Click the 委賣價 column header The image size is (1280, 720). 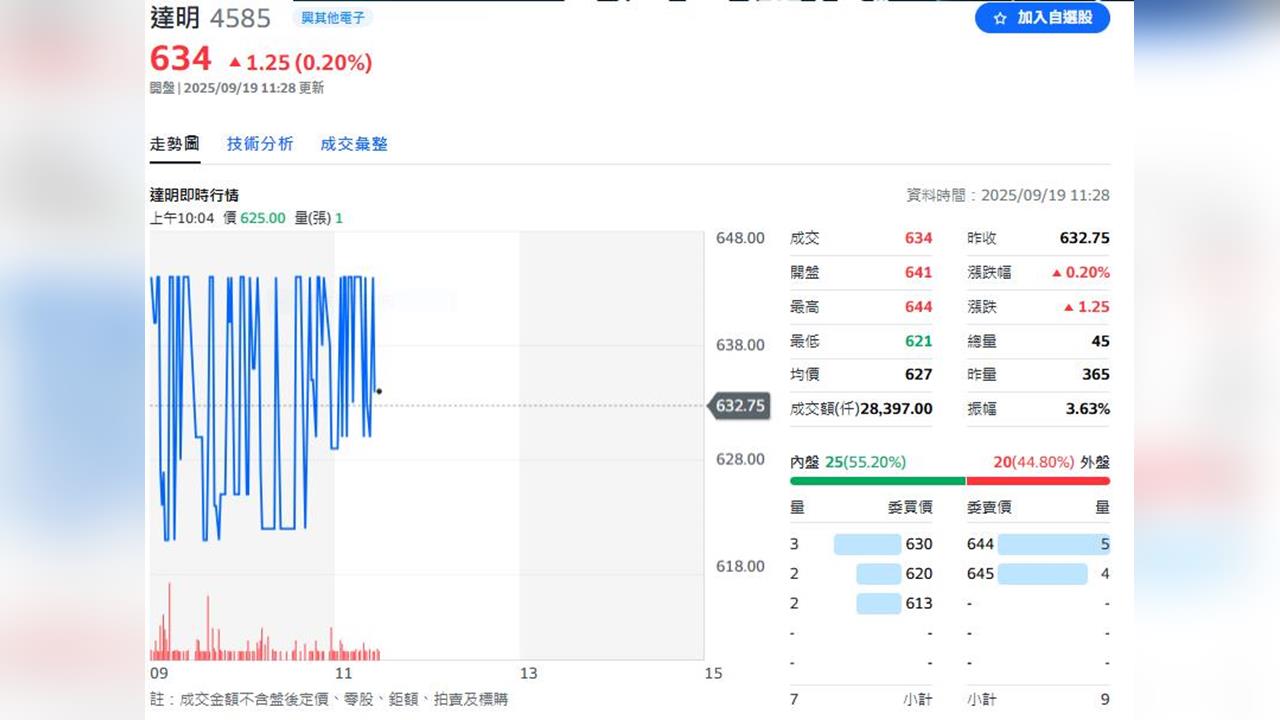989,507
